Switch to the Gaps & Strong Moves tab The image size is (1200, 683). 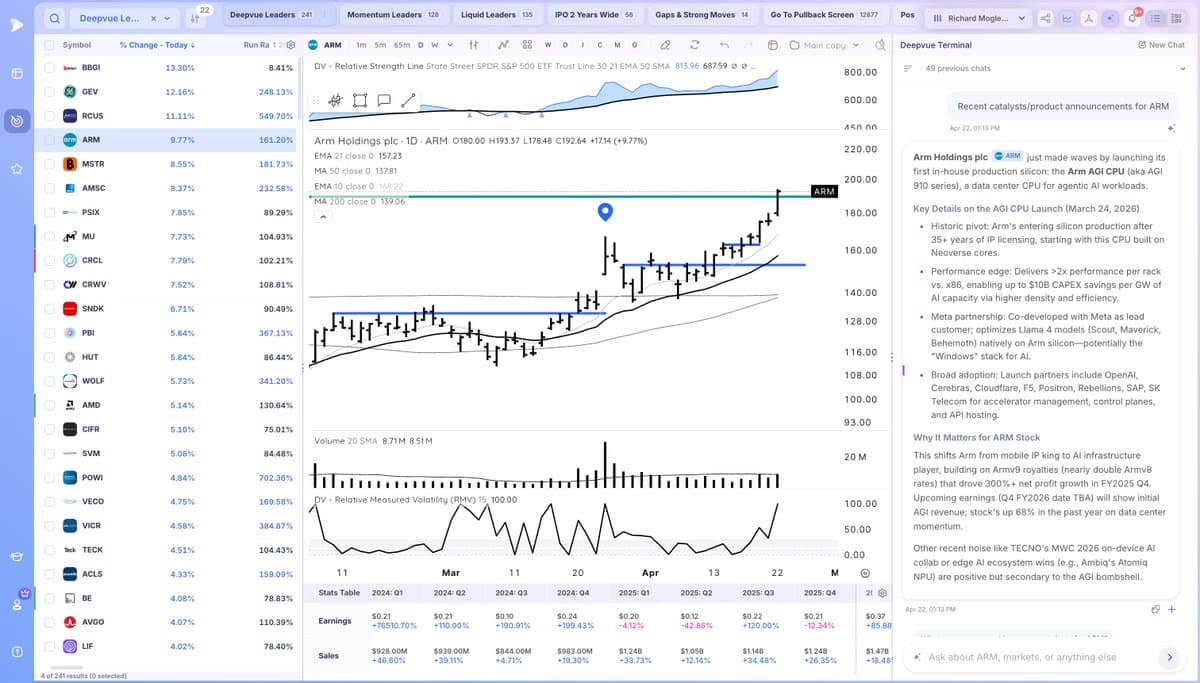pyautogui.click(x=702, y=15)
